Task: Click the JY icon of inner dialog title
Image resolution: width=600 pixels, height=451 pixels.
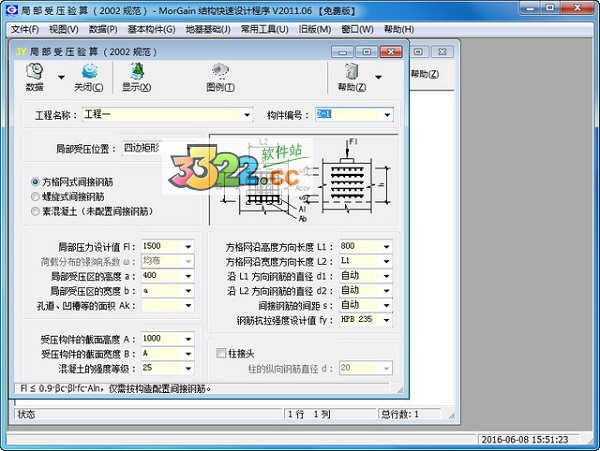Action: point(21,52)
